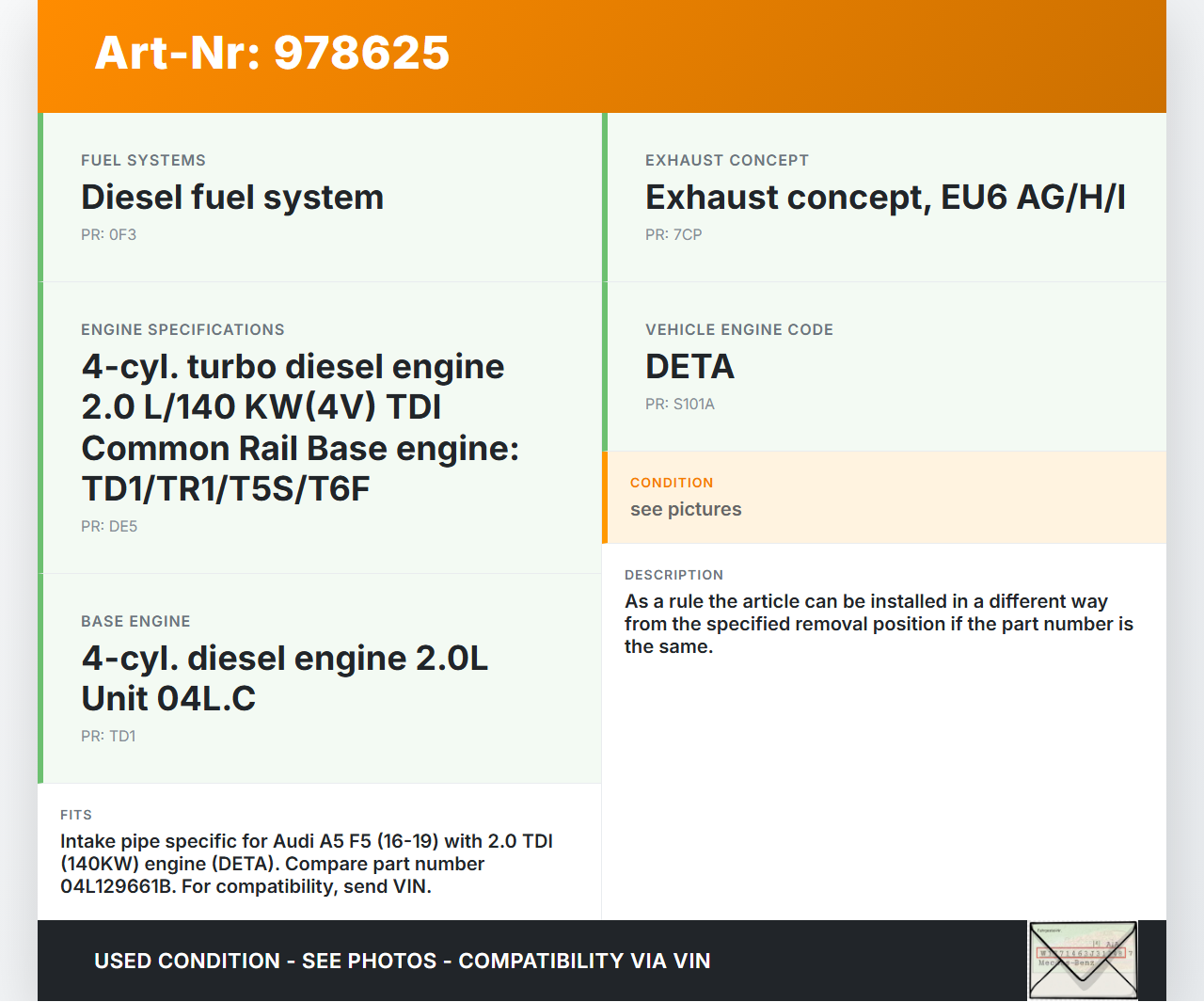This screenshot has height=1002, width=1204.
Task: Click the DETA vehicle engine code
Action: [x=689, y=367]
